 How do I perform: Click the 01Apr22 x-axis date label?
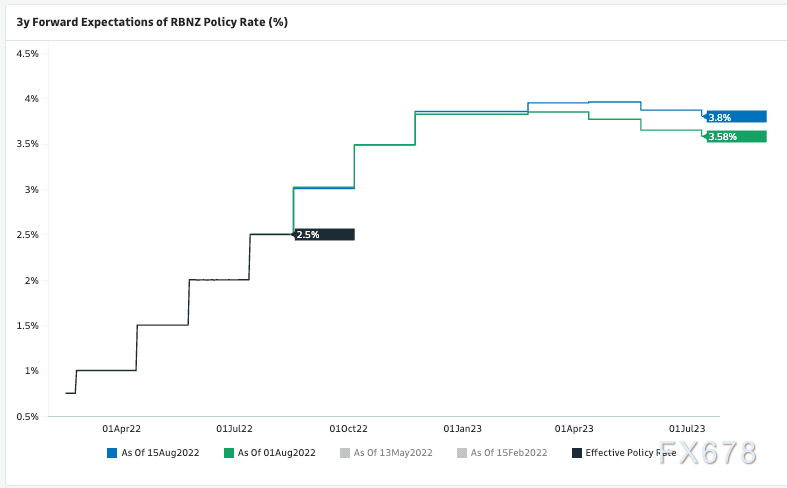click(121, 425)
